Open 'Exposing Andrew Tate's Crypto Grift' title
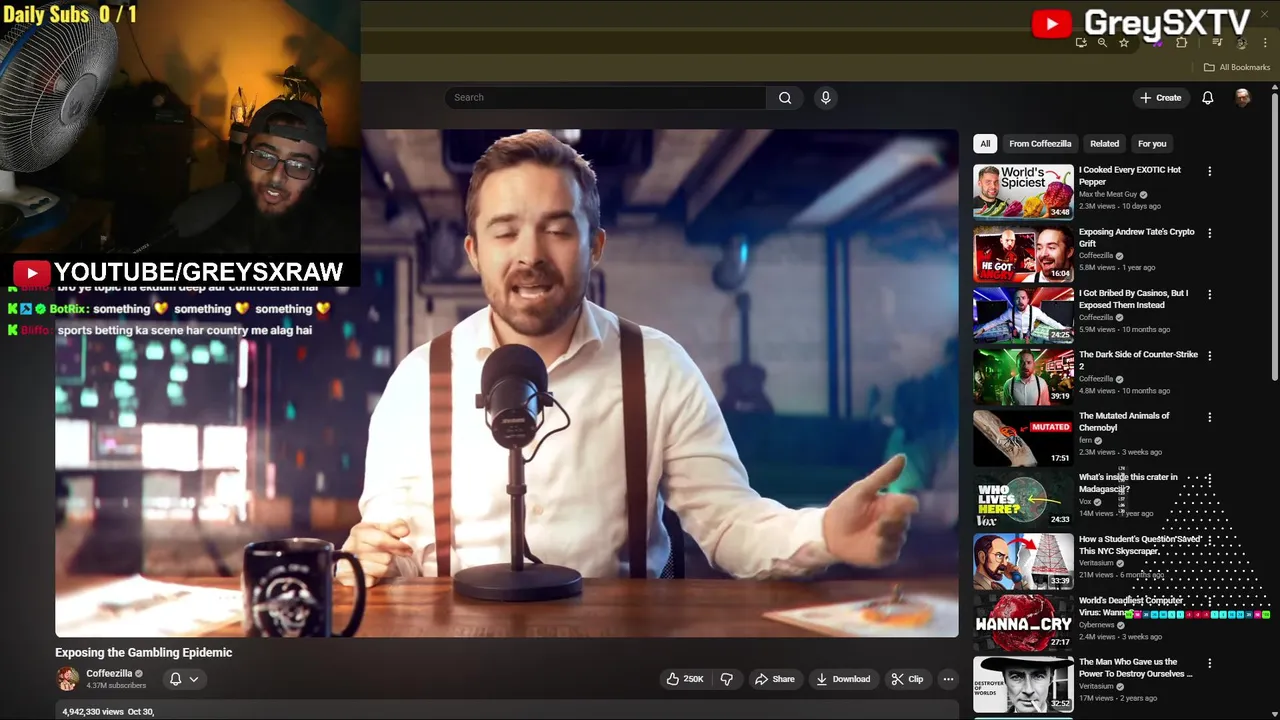 (1137, 238)
